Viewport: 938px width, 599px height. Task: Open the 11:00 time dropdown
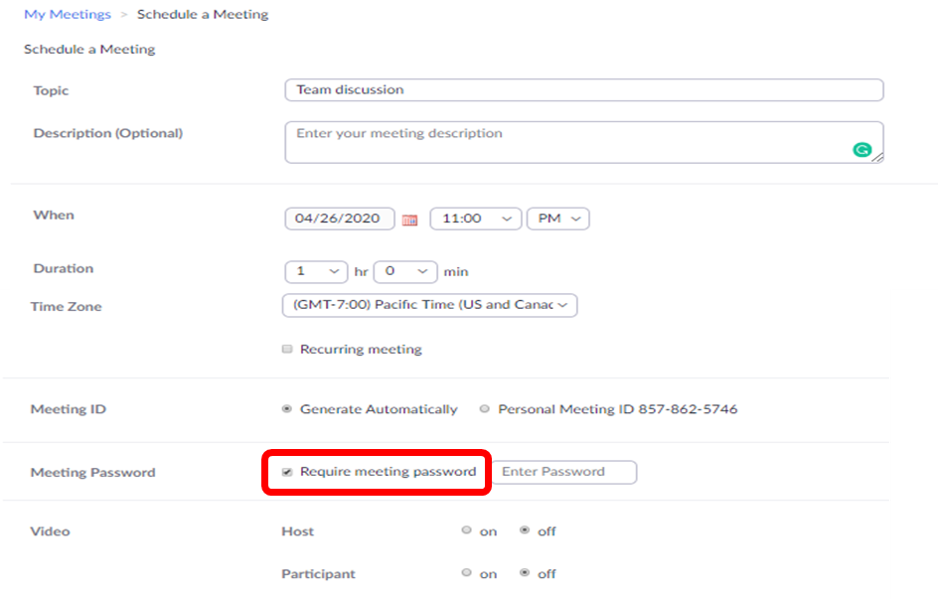pyautogui.click(x=476, y=219)
